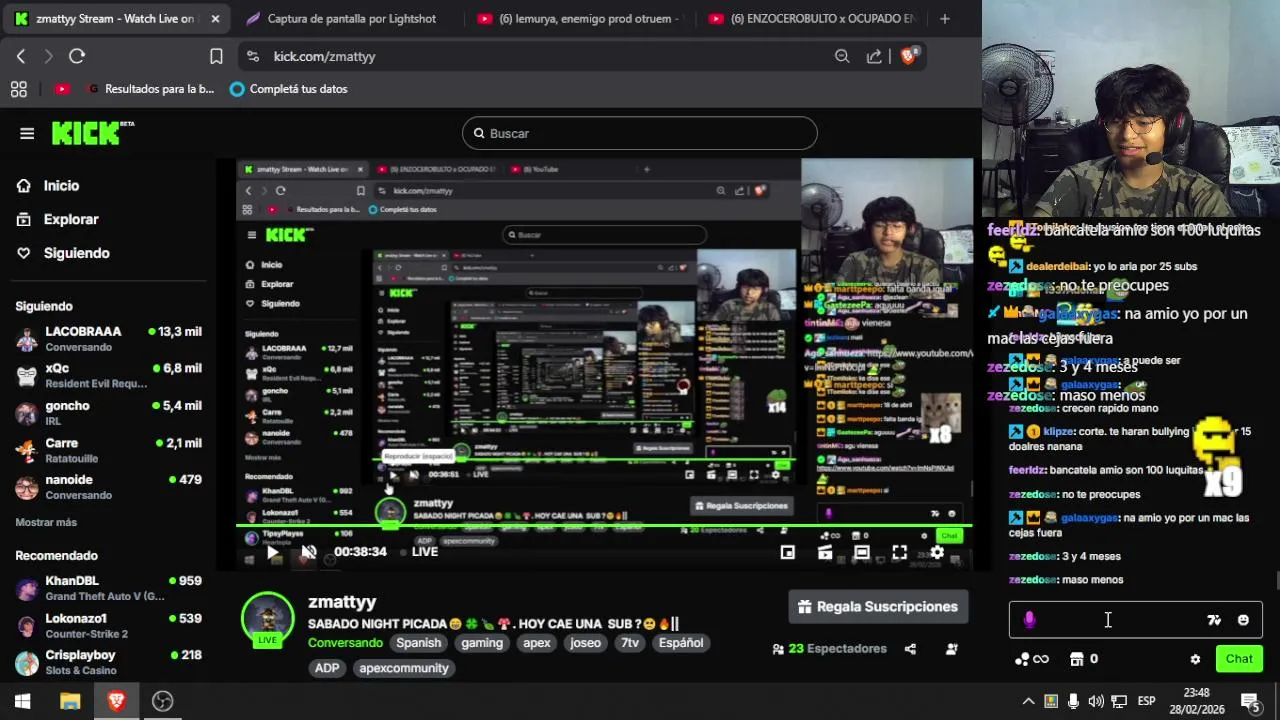Toggle theater mode in player
The height and width of the screenshot is (720, 1280).
862,552
